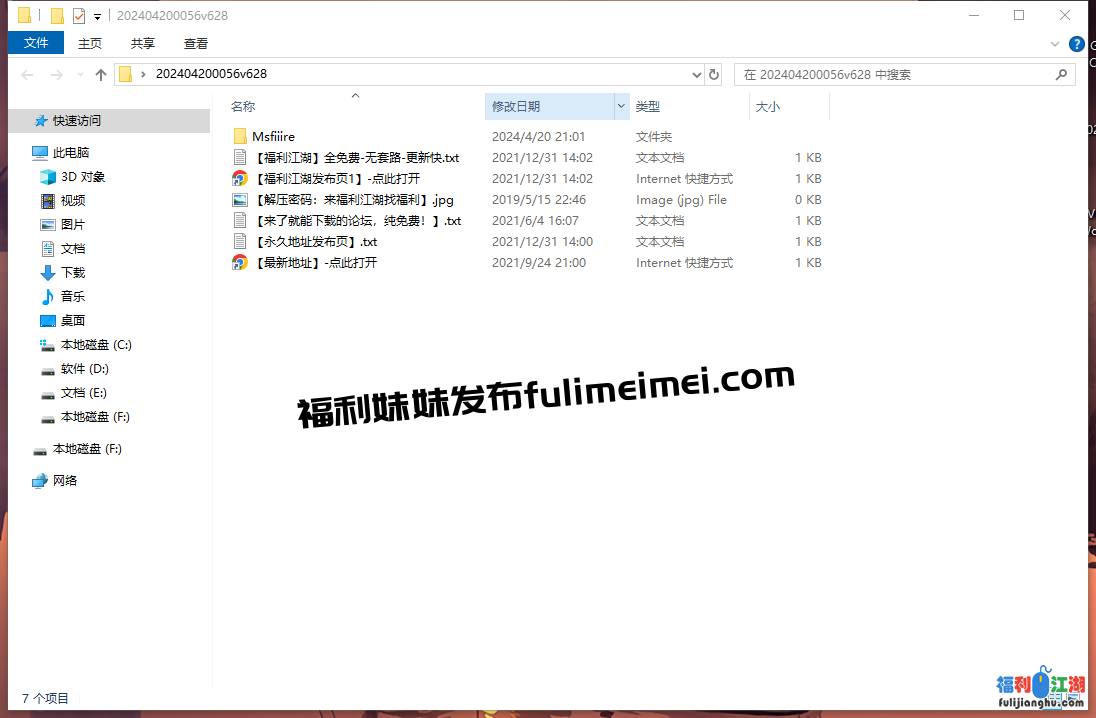Click text icon of 【来了就能下载的论坛】 file
The height and width of the screenshot is (718, 1096).
pyautogui.click(x=240, y=220)
